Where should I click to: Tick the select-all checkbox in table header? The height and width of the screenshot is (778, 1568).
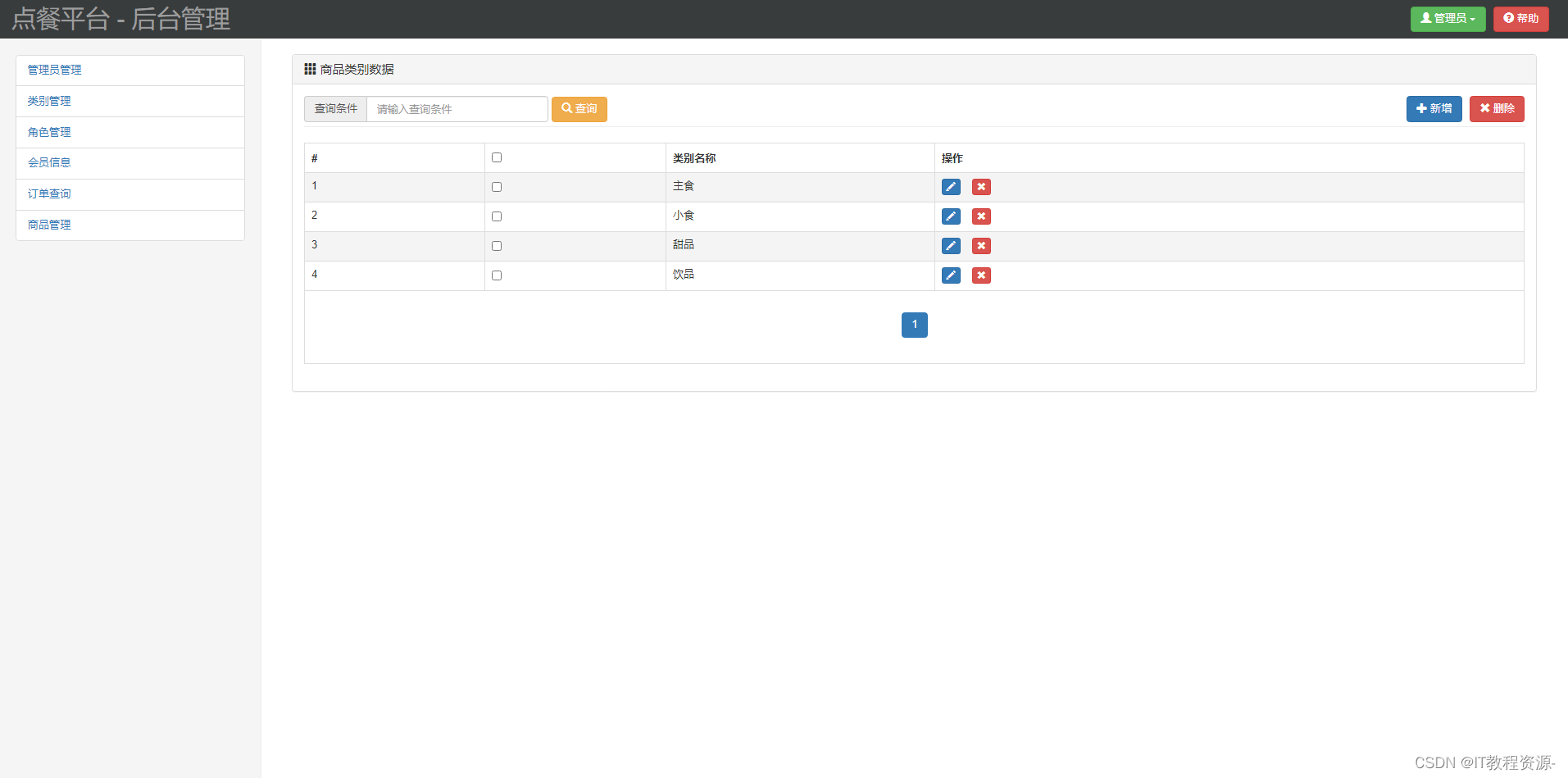pyautogui.click(x=497, y=157)
